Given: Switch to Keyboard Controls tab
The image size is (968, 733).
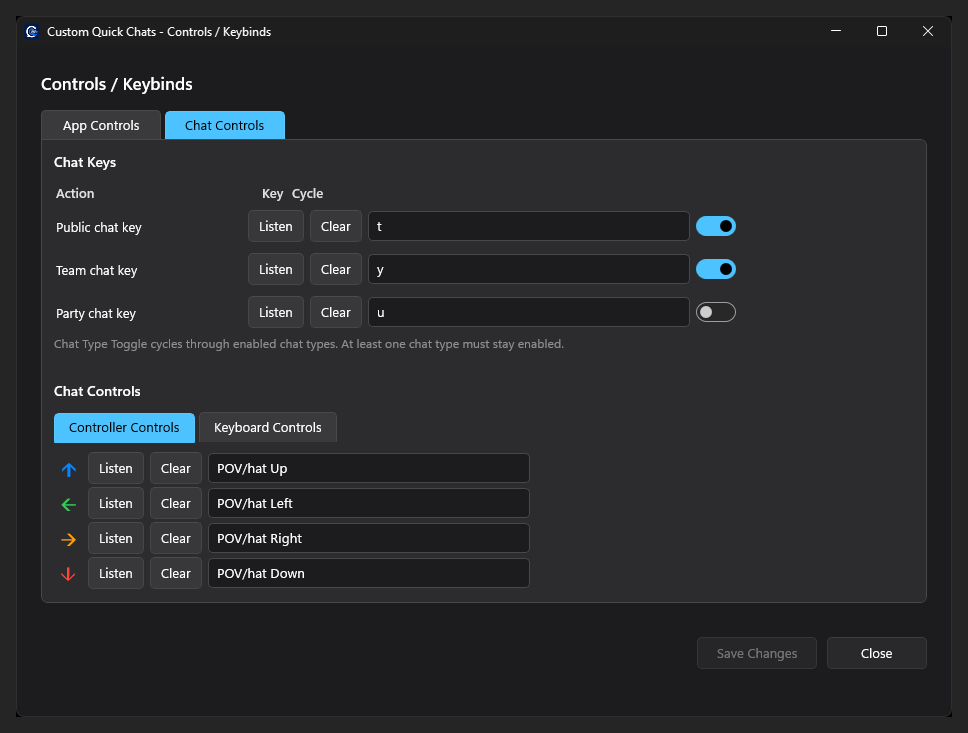Looking at the screenshot, I should coord(268,427).
